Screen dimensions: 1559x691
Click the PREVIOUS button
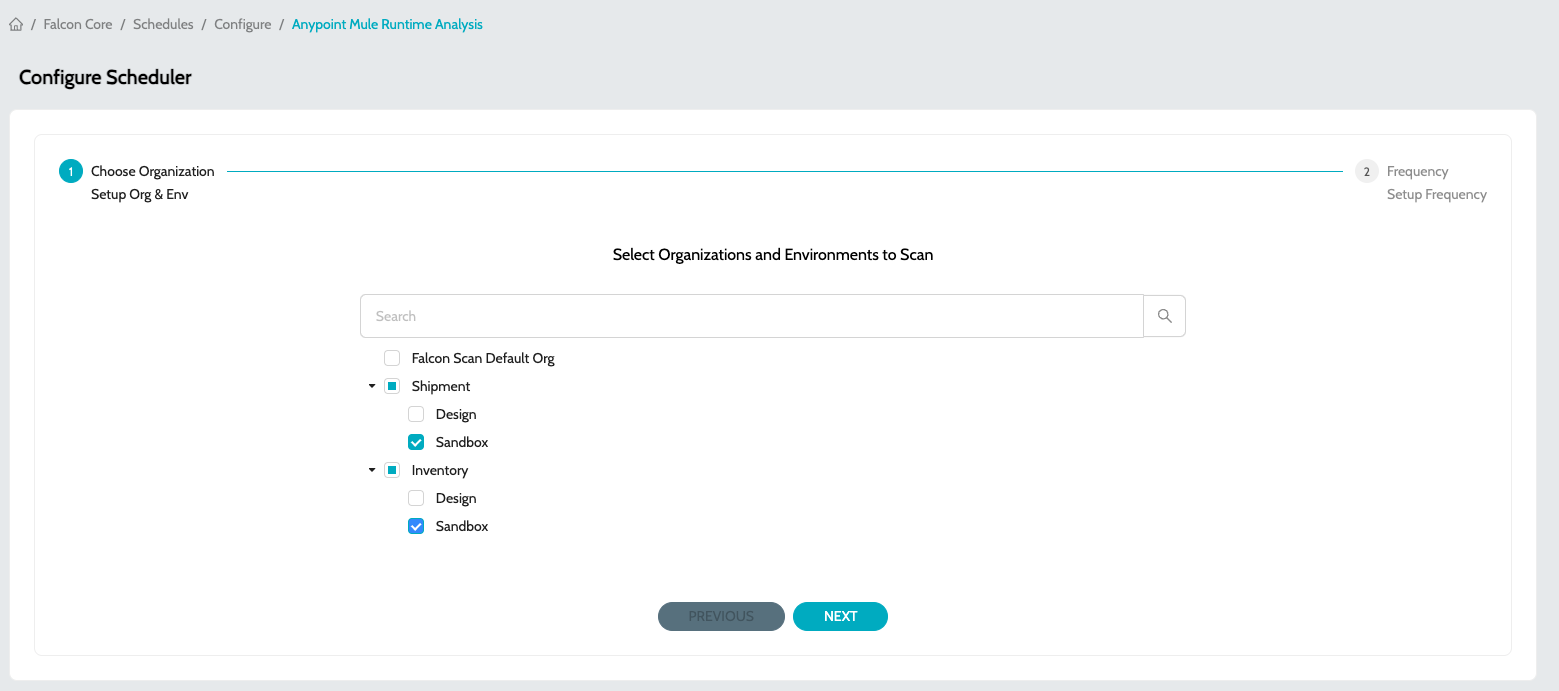point(721,617)
